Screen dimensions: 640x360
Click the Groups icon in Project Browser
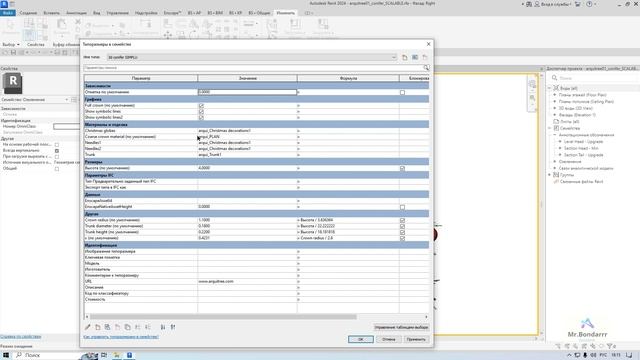(556, 175)
